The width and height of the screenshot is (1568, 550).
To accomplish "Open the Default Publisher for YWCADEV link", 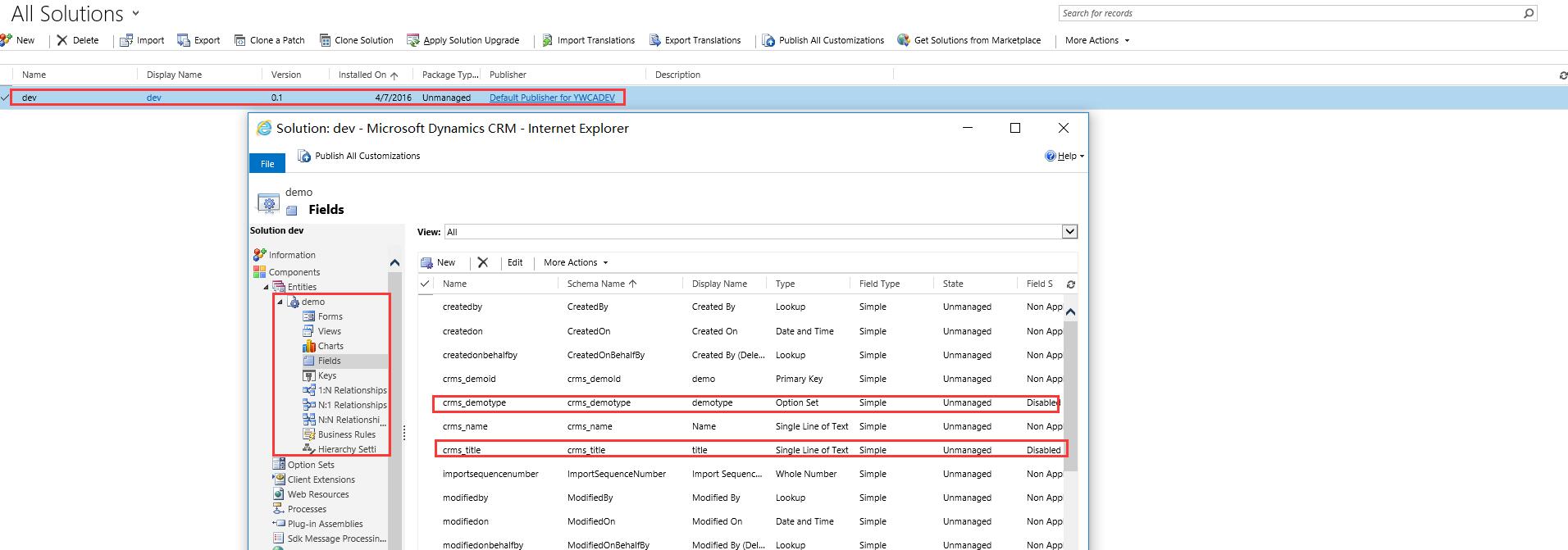I will (552, 98).
